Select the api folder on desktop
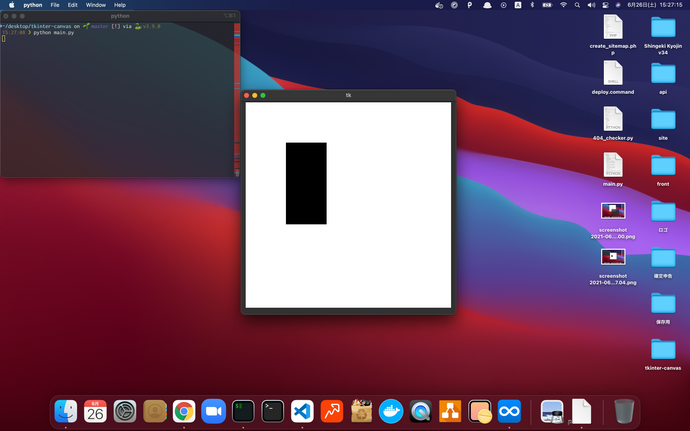The image size is (690, 431). coord(663,73)
